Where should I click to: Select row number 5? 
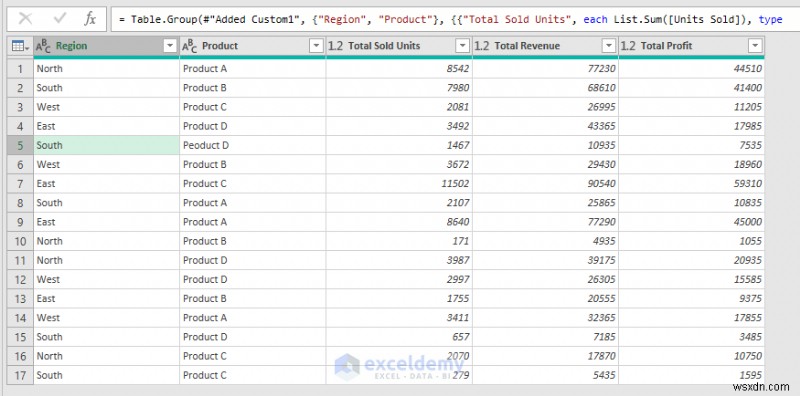(20, 145)
